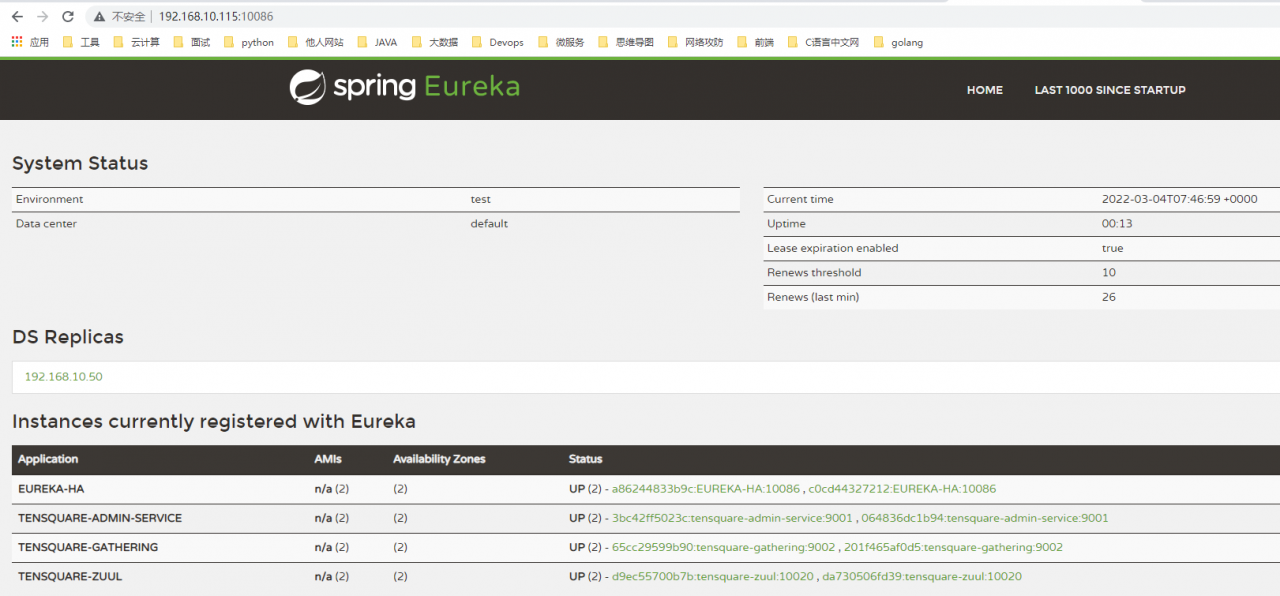Image resolution: width=1280 pixels, height=596 pixels.
Task: Click the Environment value "test"
Action: point(481,199)
